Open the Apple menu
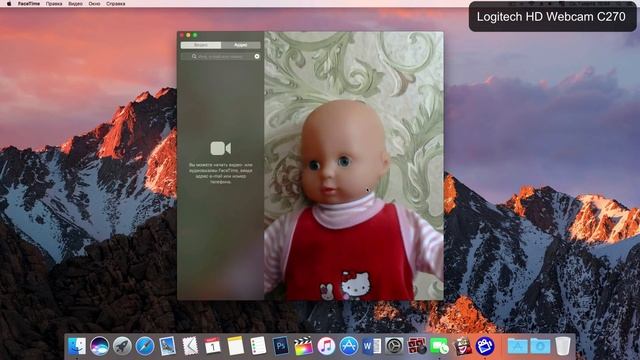Screen dimensions: 640x360 click(9, 4)
